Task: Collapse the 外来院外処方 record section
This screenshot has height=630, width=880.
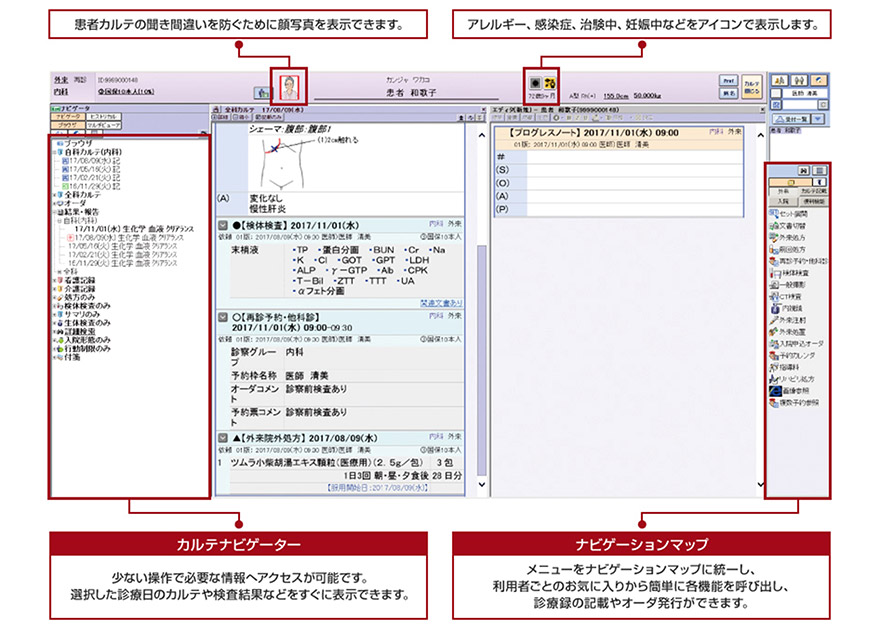Action: [222, 438]
